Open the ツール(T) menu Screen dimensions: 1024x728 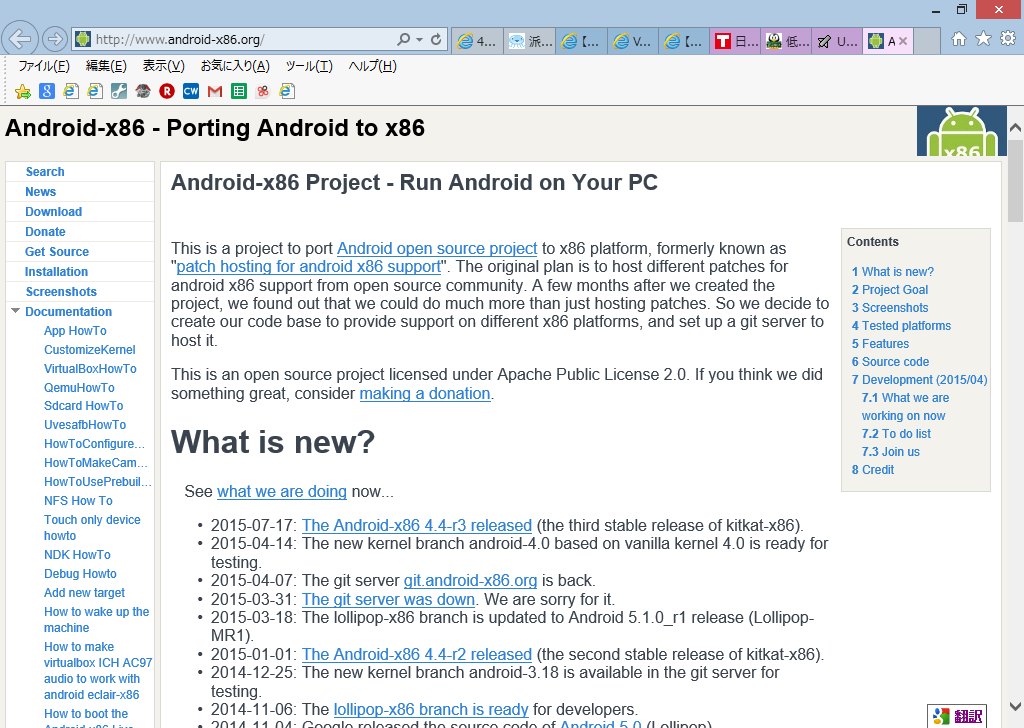309,66
